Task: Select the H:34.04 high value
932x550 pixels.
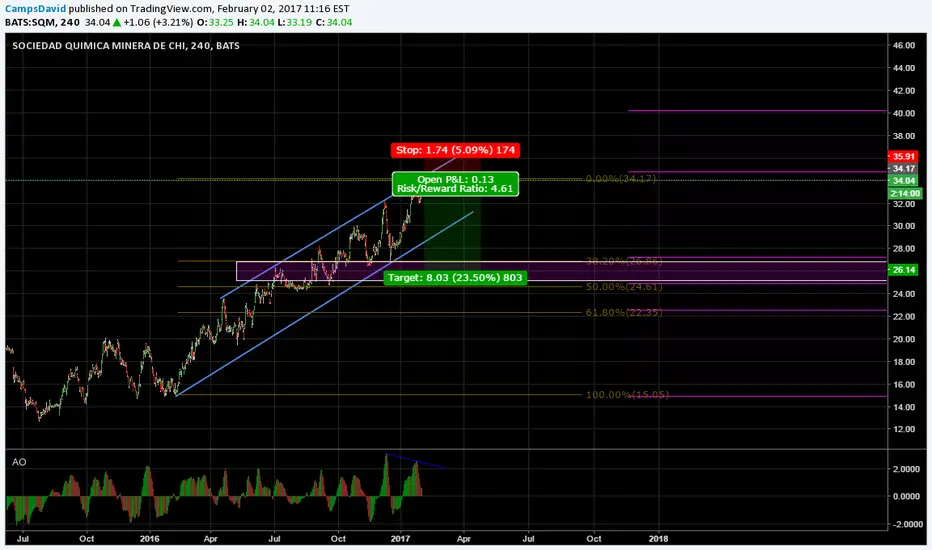Action: click(256, 23)
